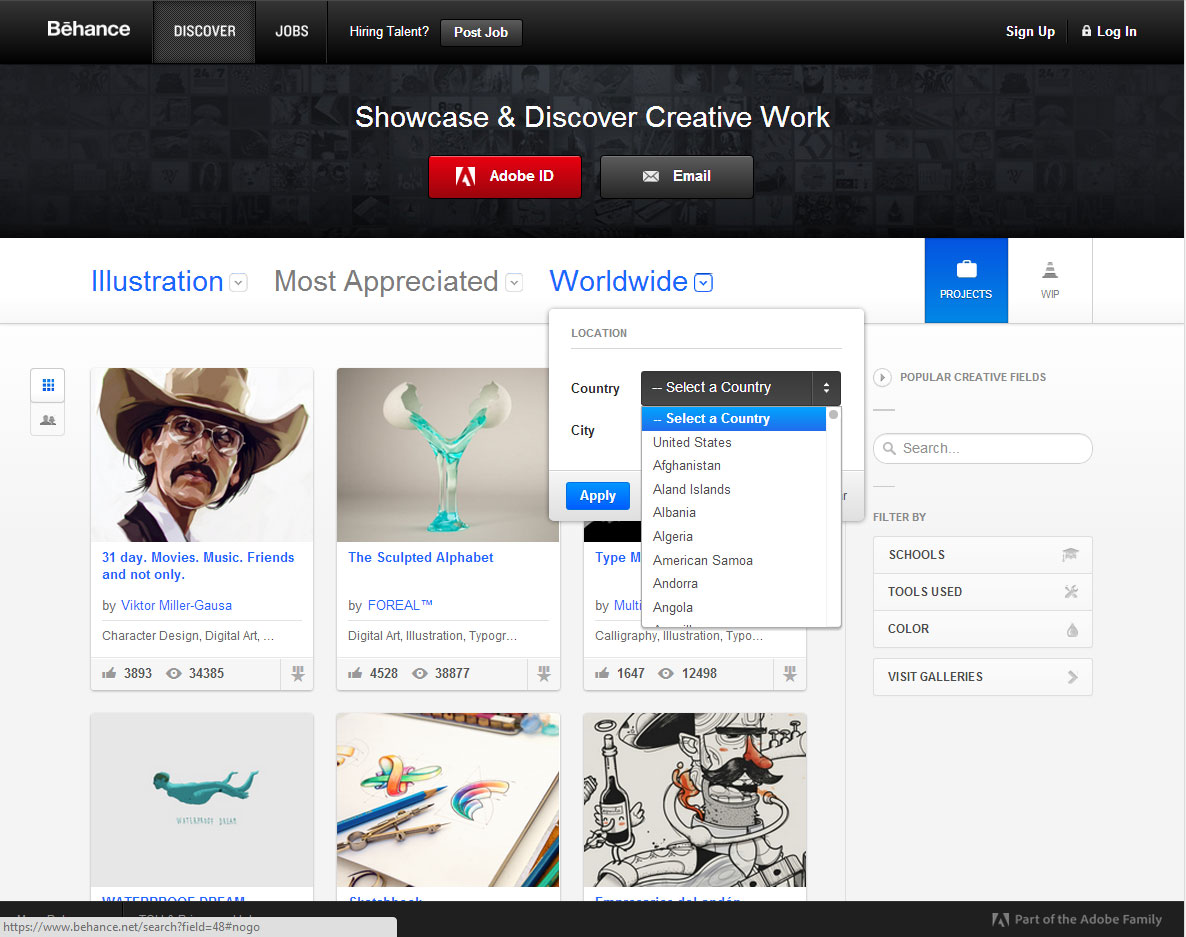Add Sculpted Alphabet to collection icon

click(x=543, y=674)
